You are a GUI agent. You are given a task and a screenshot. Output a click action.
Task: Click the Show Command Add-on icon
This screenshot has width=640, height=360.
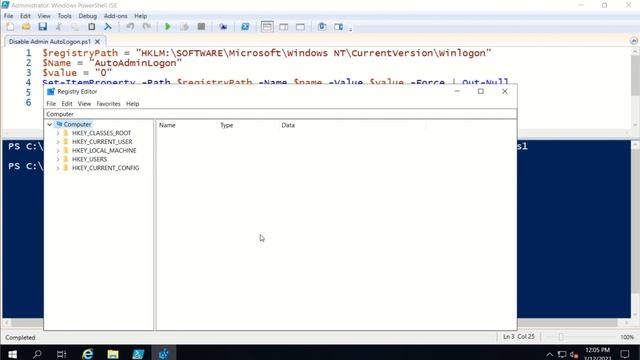(x=338, y=27)
